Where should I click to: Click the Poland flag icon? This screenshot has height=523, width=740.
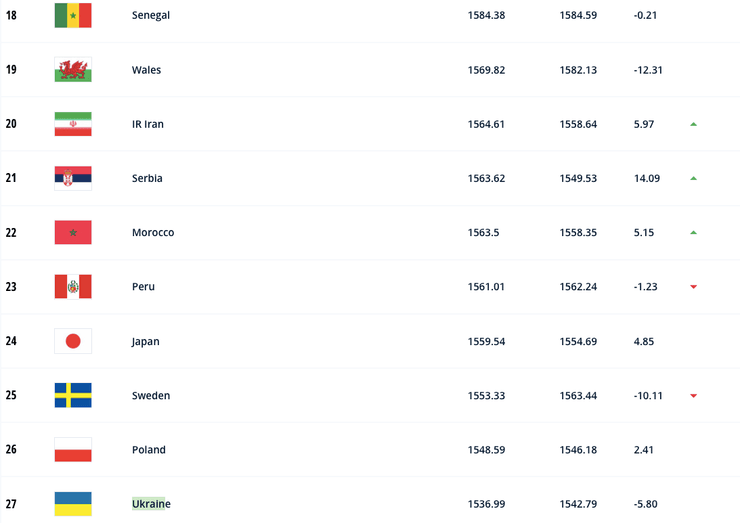pyautogui.click(x=73, y=449)
